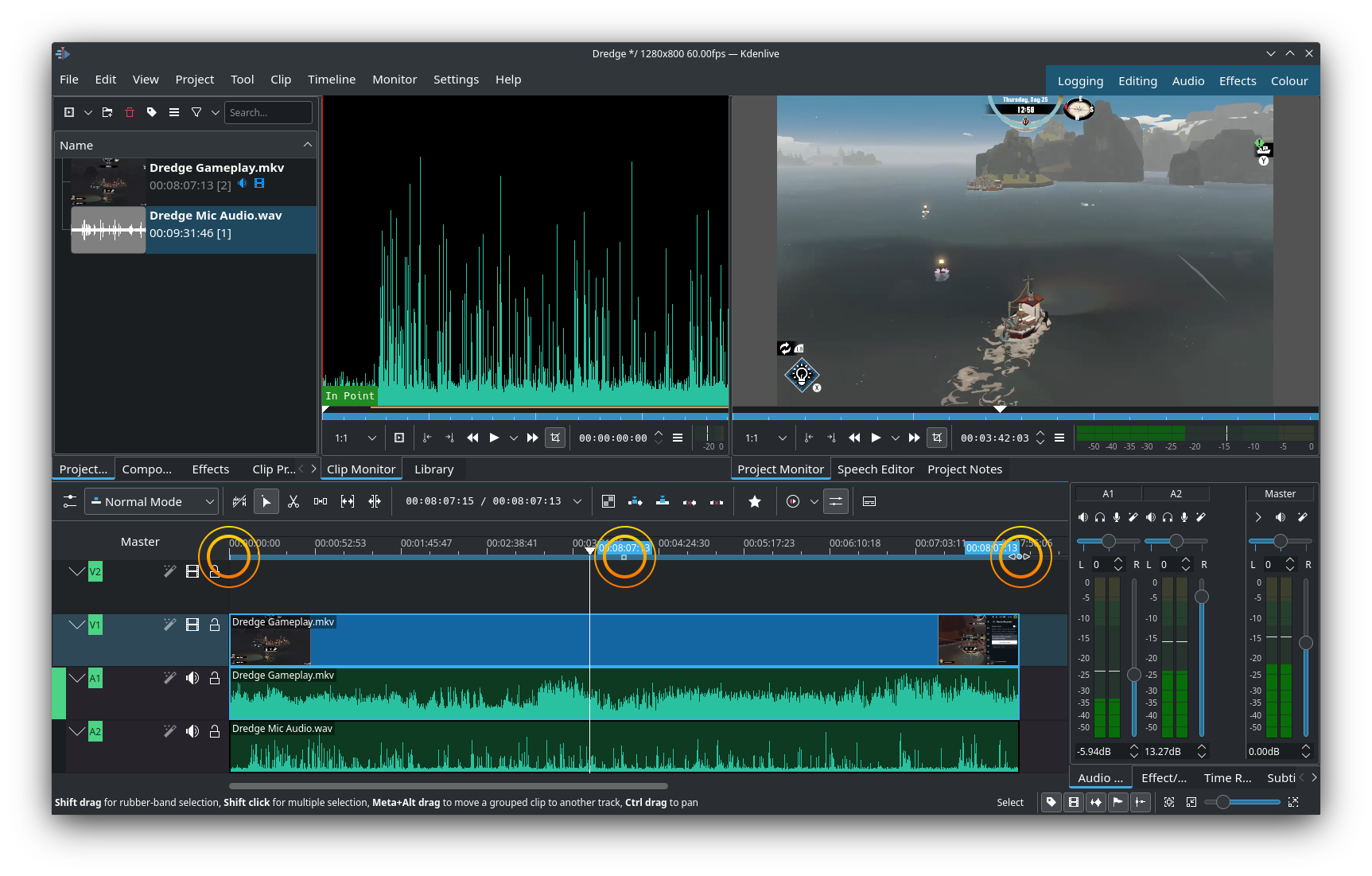Click the fit zoom to project icon in the status bar

point(1169,802)
